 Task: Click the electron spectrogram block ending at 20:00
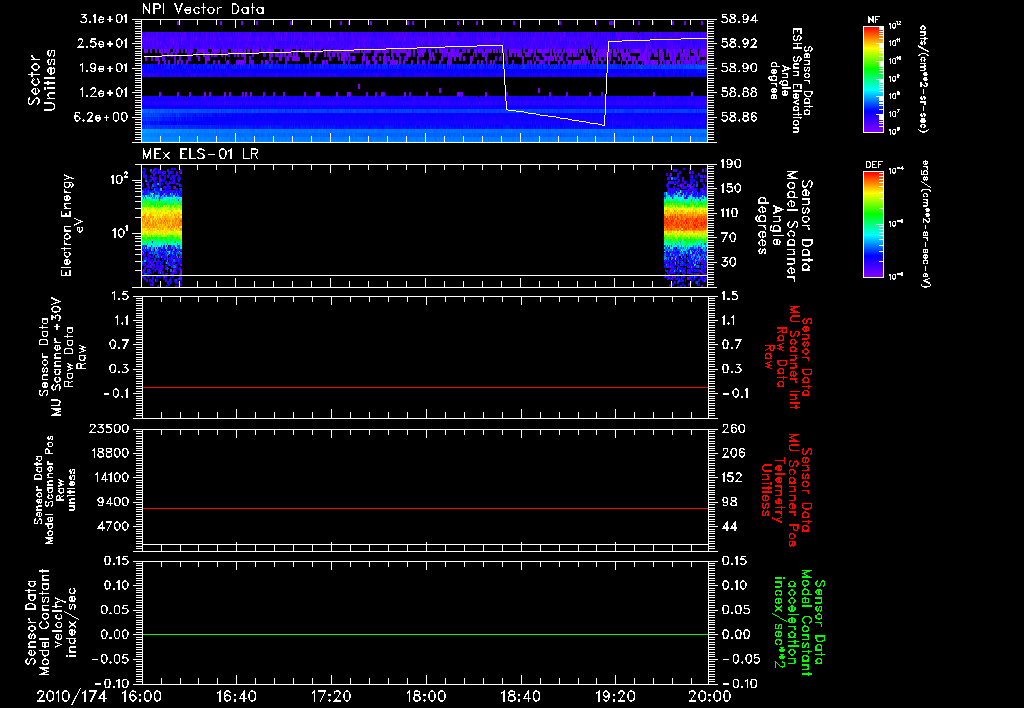tap(686, 226)
